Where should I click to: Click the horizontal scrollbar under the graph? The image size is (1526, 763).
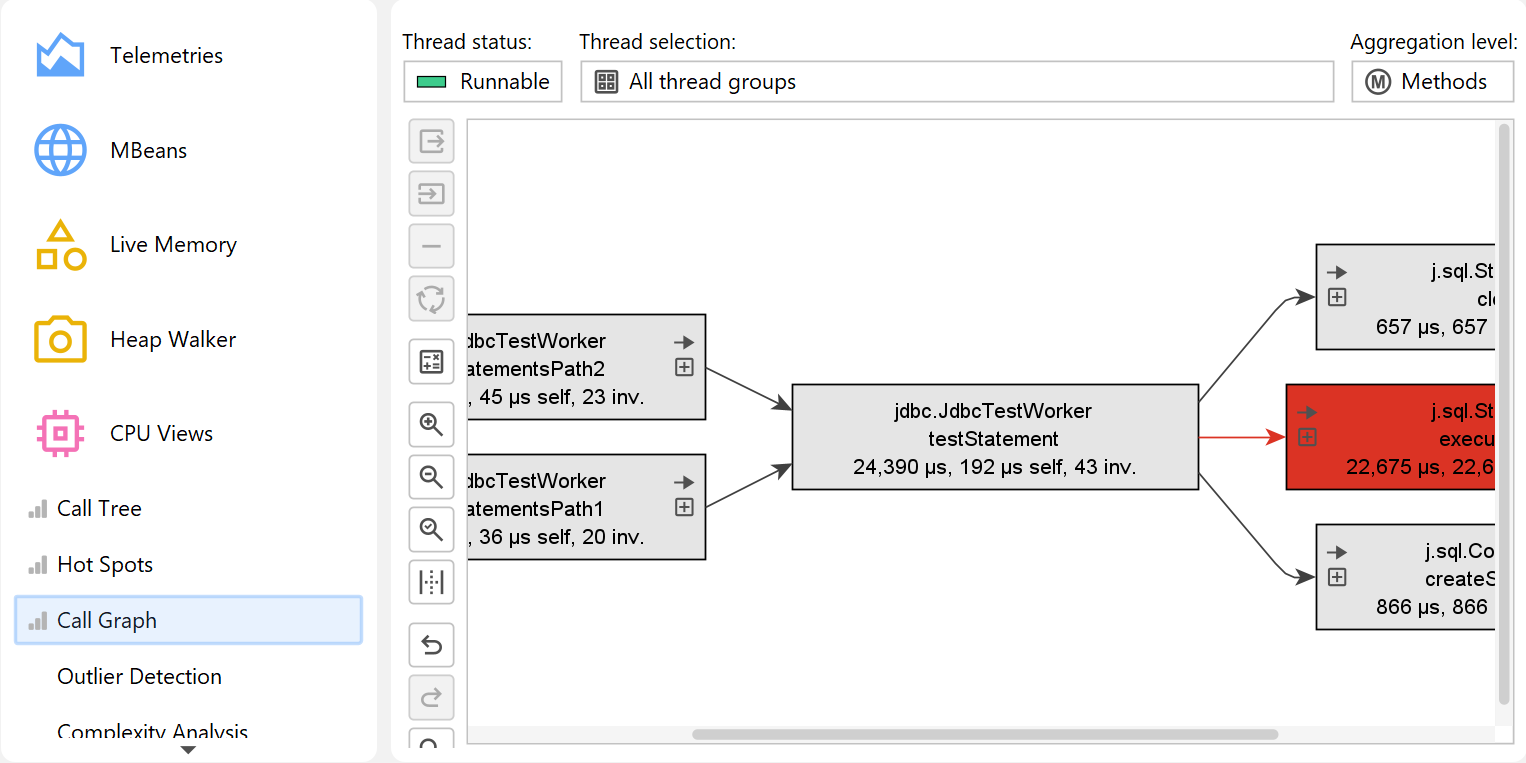(984, 734)
